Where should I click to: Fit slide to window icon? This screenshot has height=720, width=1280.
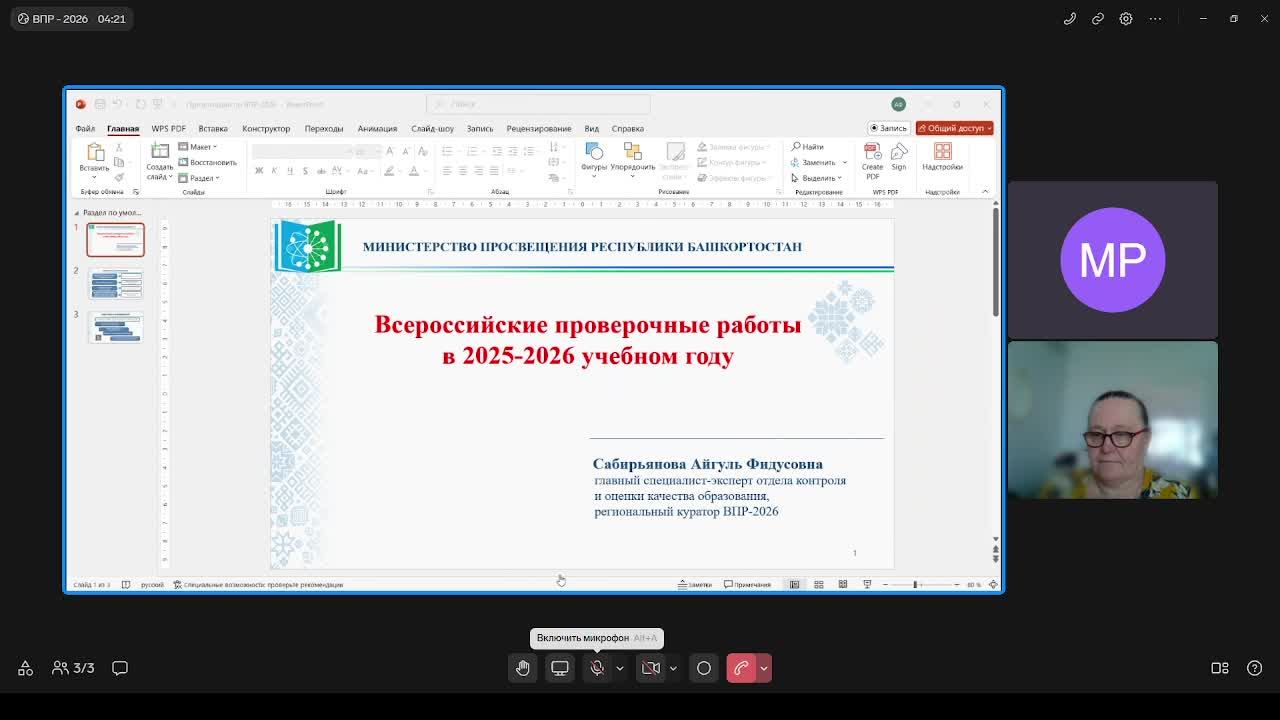(x=993, y=584)
